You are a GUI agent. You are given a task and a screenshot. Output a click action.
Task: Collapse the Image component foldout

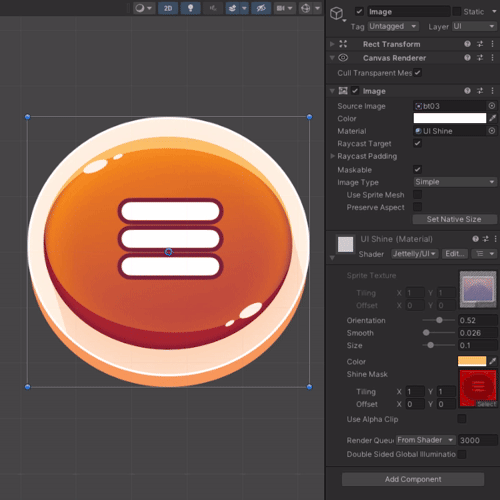coord(332,91)
